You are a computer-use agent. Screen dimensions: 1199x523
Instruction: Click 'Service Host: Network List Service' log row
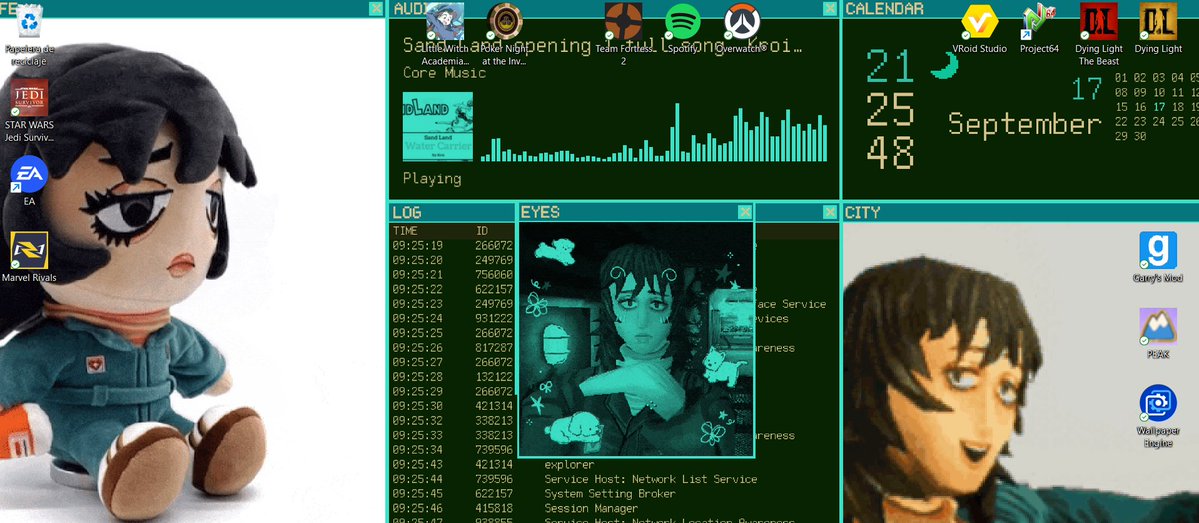651,479
